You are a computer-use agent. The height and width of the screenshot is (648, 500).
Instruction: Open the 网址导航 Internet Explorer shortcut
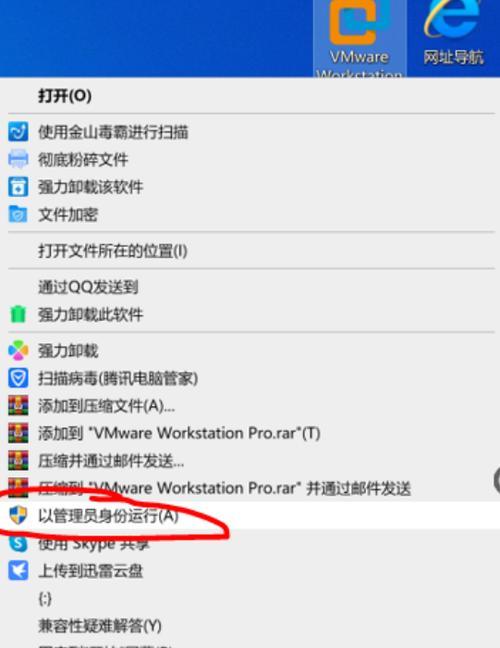point(453,35)
